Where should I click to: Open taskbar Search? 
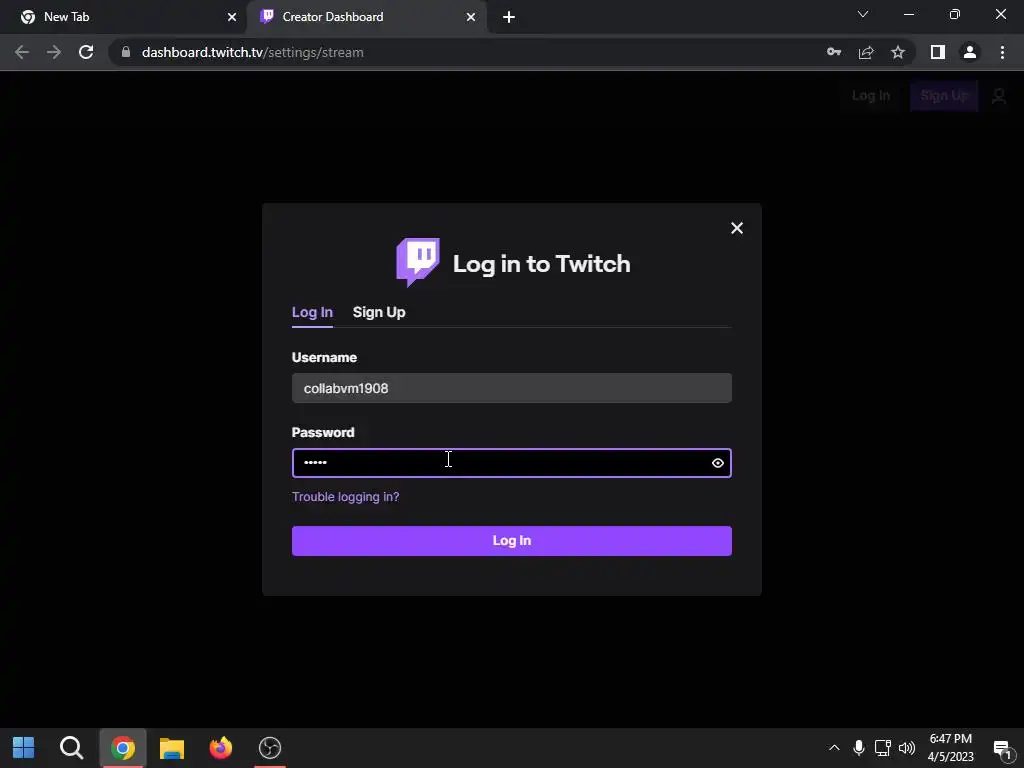(x=71, y=748)
